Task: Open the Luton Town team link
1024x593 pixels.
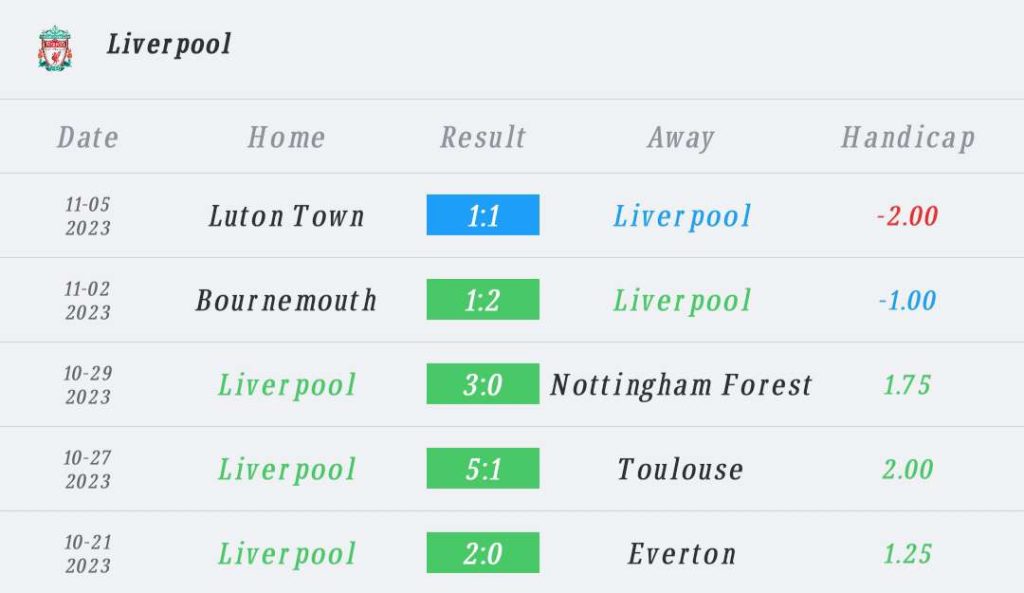Action: 286,216
